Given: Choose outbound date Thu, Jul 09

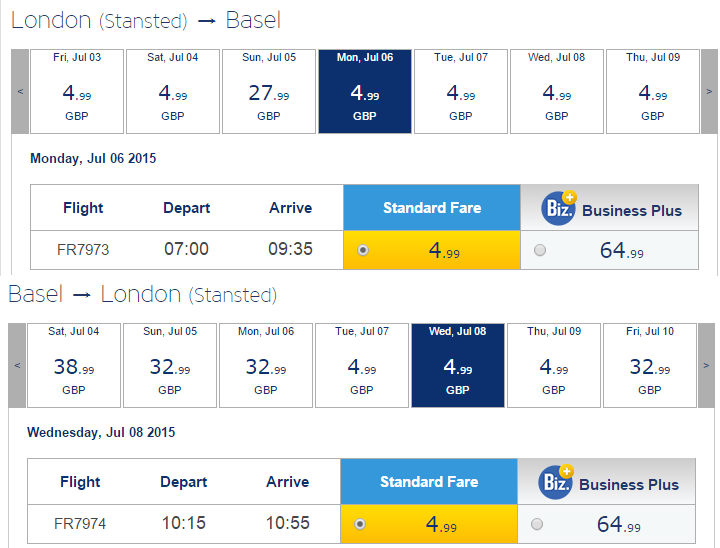Looking at the screenshot, I should (652, 91).
